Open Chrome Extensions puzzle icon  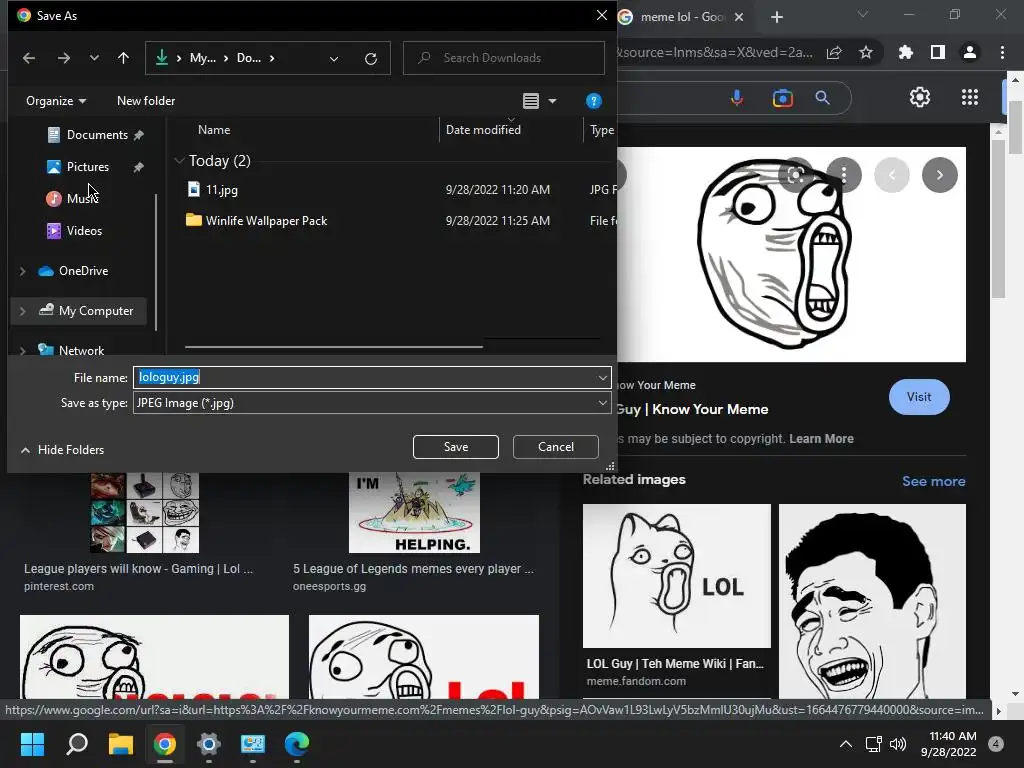coord(906,52)
